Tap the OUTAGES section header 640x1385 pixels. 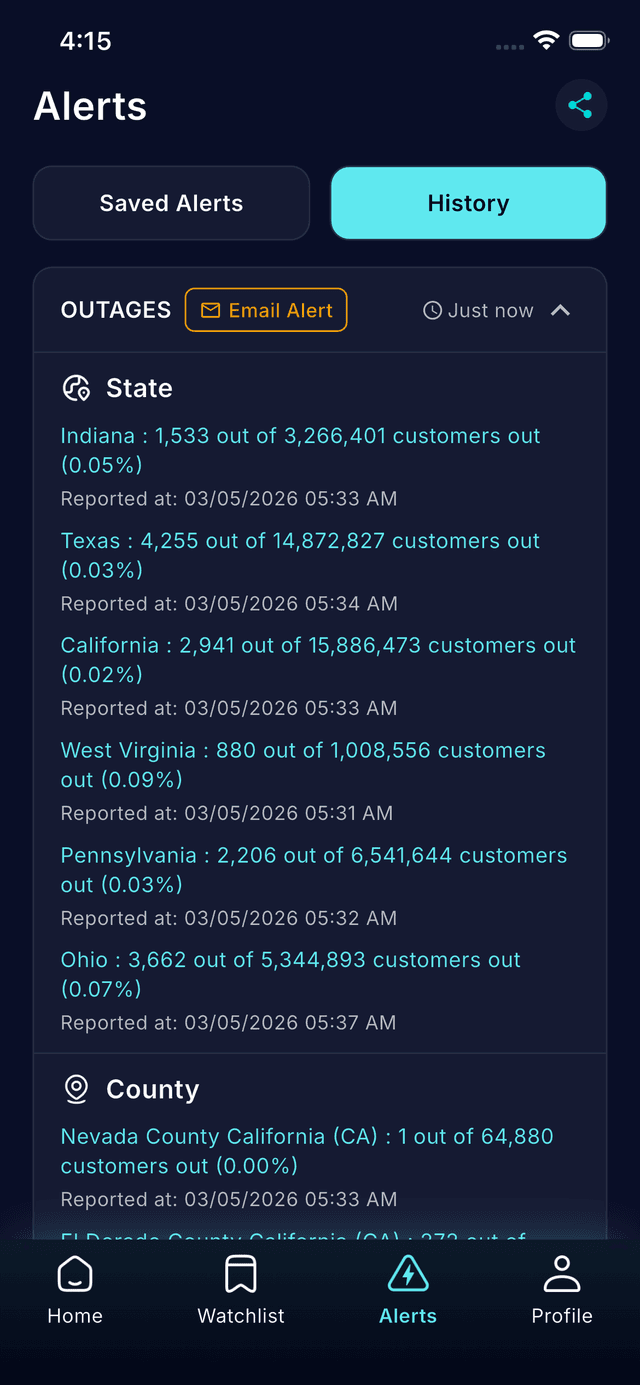click(116, 310)
